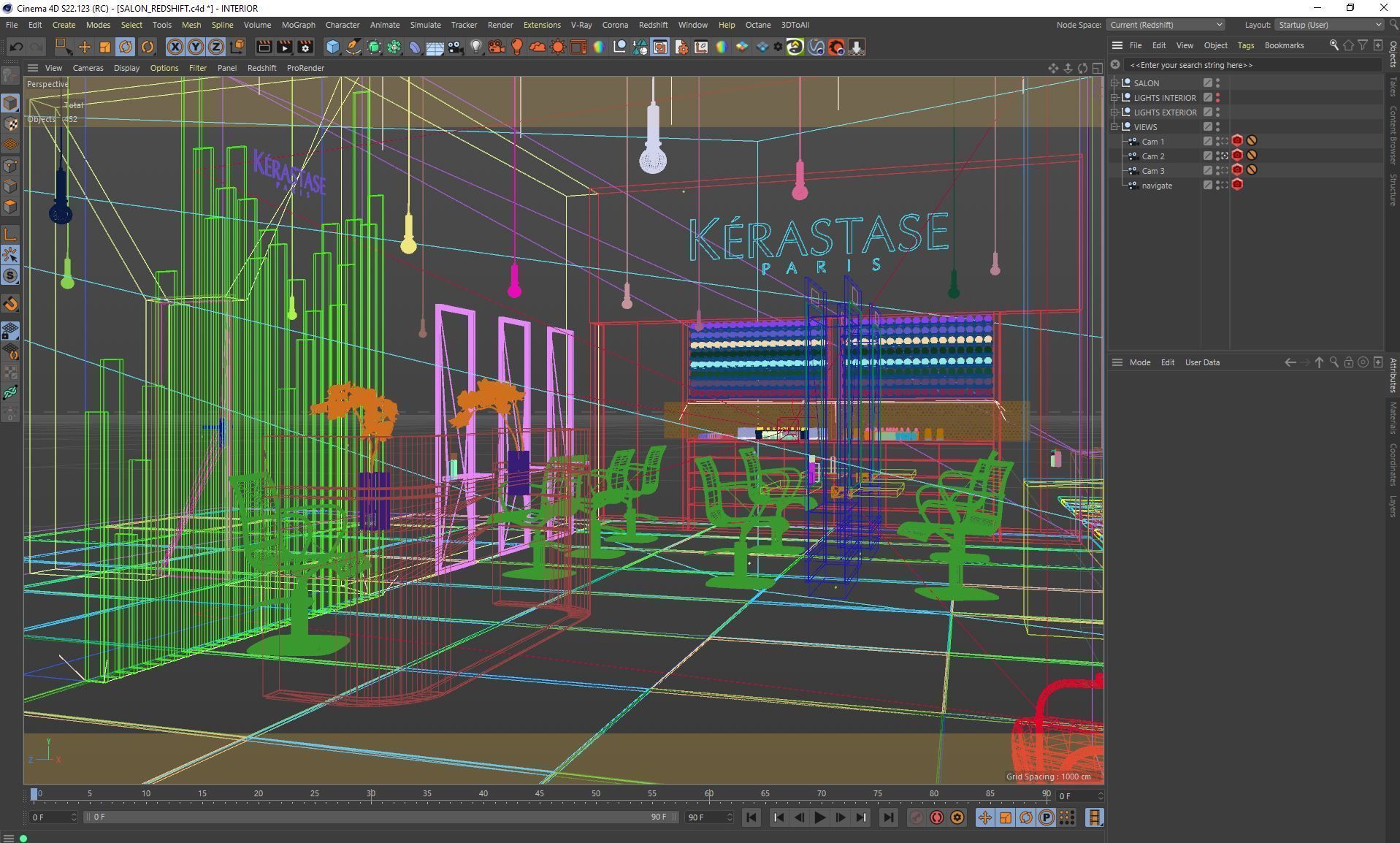Toggle Z-axis lock
Viewport: 1400px width, 843px height.
[216, 47]
